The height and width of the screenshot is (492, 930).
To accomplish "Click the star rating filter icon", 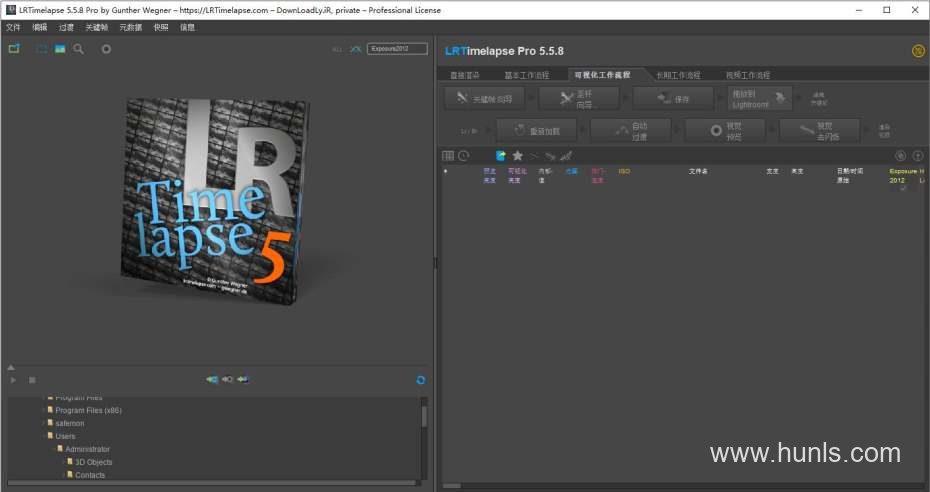I will point(517,156).
